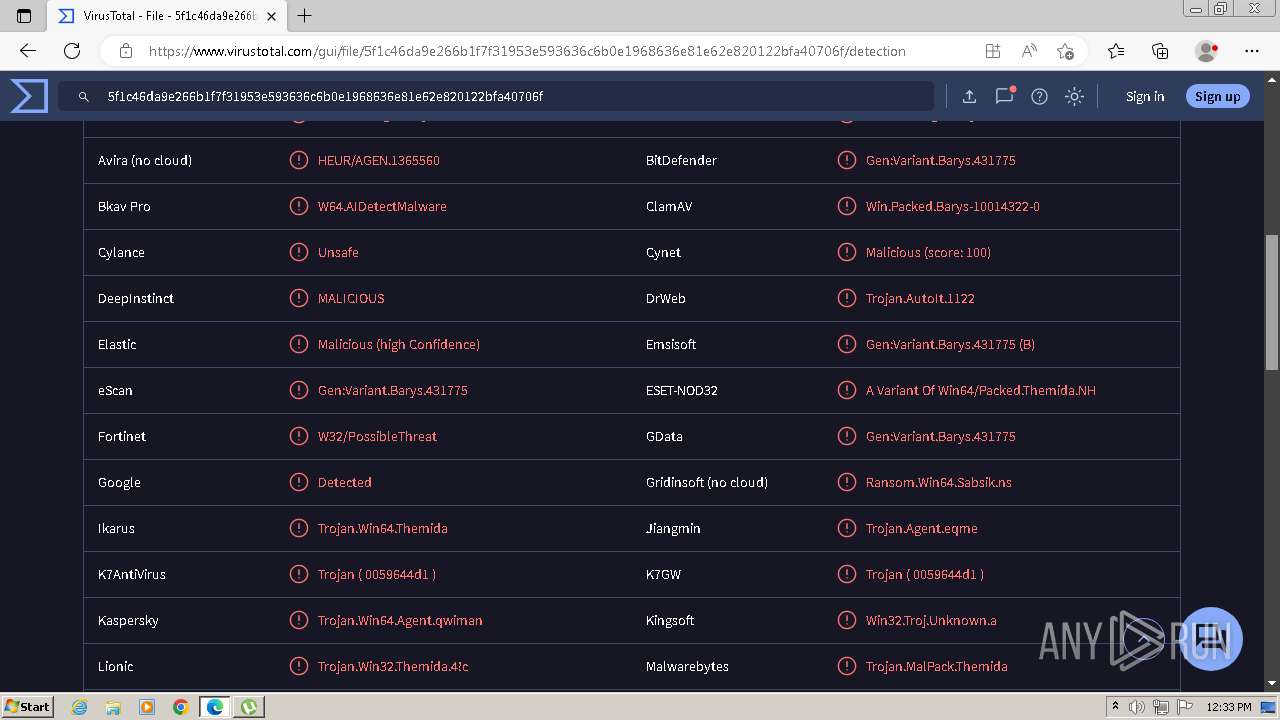Screen dimensions: 1280x720
Task: Click the network tray icon
Action: [1161, 707]
